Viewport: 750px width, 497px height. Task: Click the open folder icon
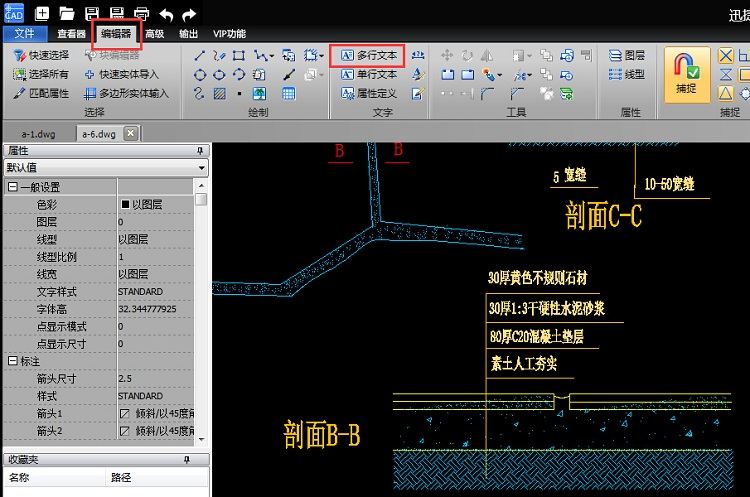(x=67, y=14)
